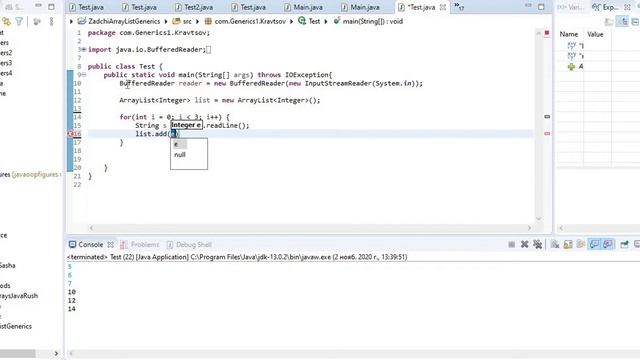
Task: Expand the folded import block on line 3
Action: click(x=83, y=49)
